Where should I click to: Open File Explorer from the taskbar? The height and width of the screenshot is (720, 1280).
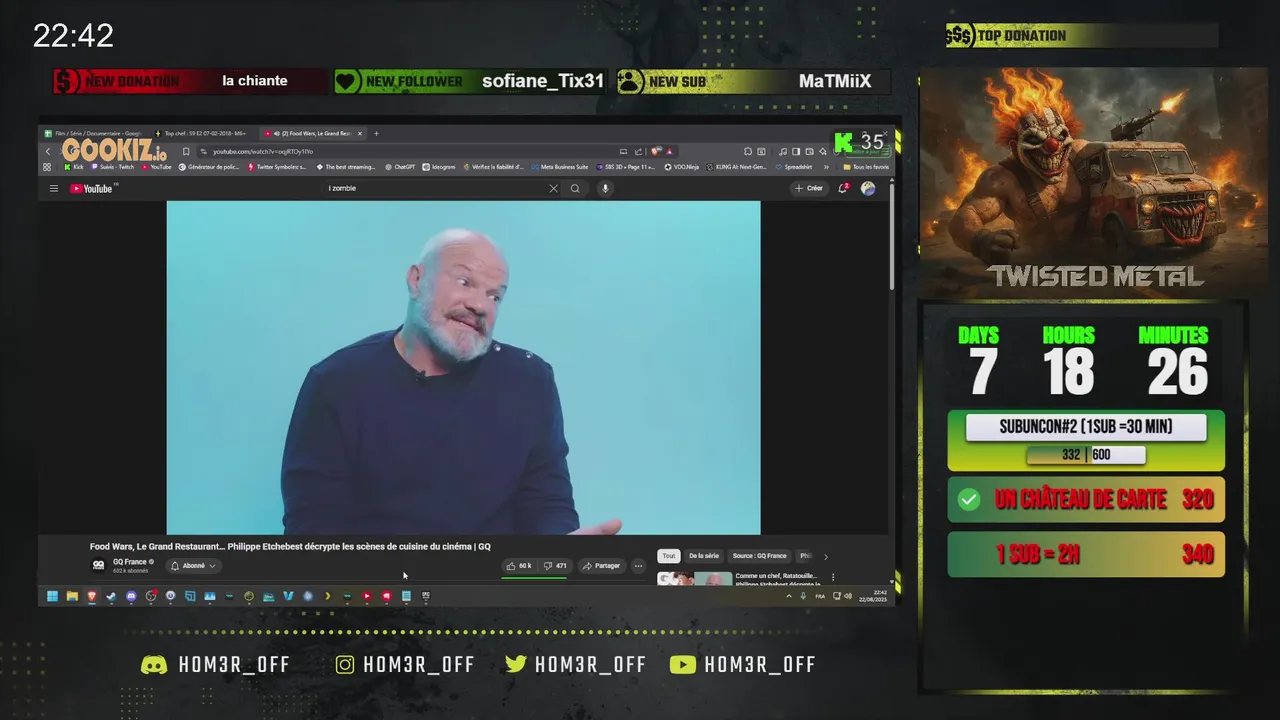(x=72, y=596)
